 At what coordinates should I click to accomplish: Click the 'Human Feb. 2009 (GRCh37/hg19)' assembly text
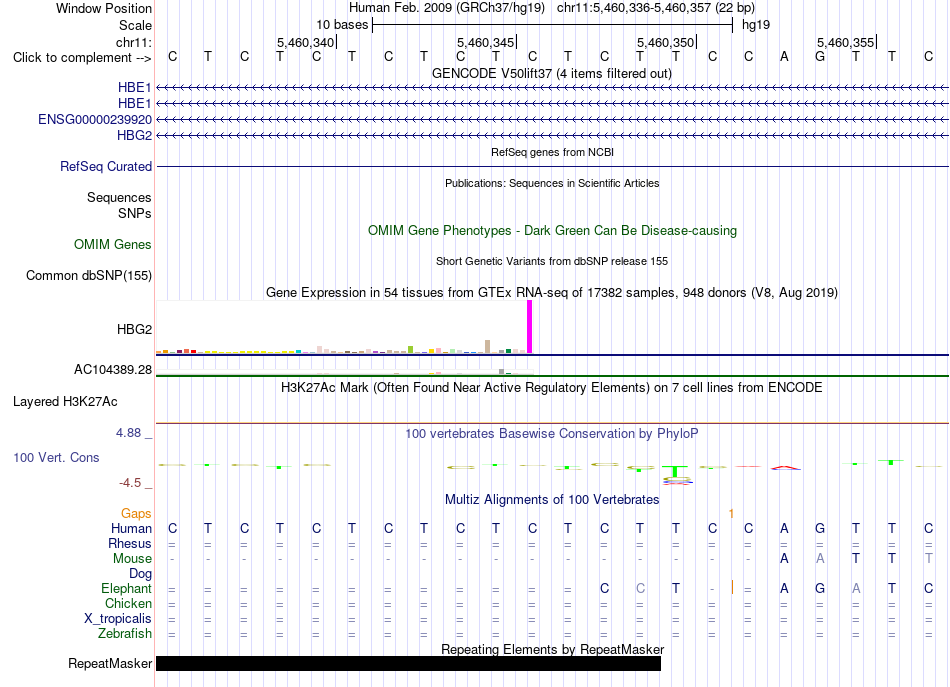(447, 8)
